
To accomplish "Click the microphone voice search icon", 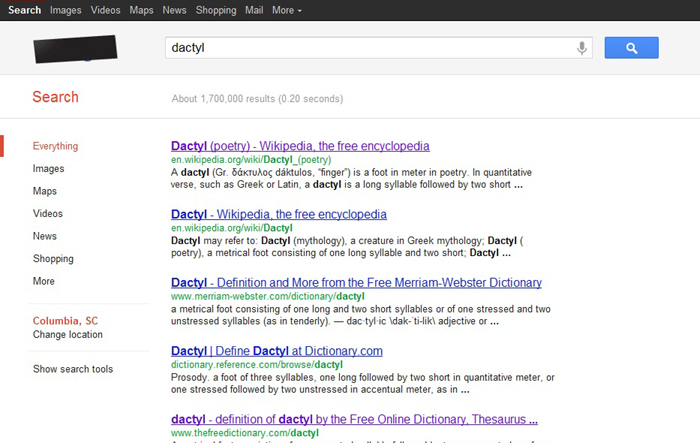I will tap(581, 47).
